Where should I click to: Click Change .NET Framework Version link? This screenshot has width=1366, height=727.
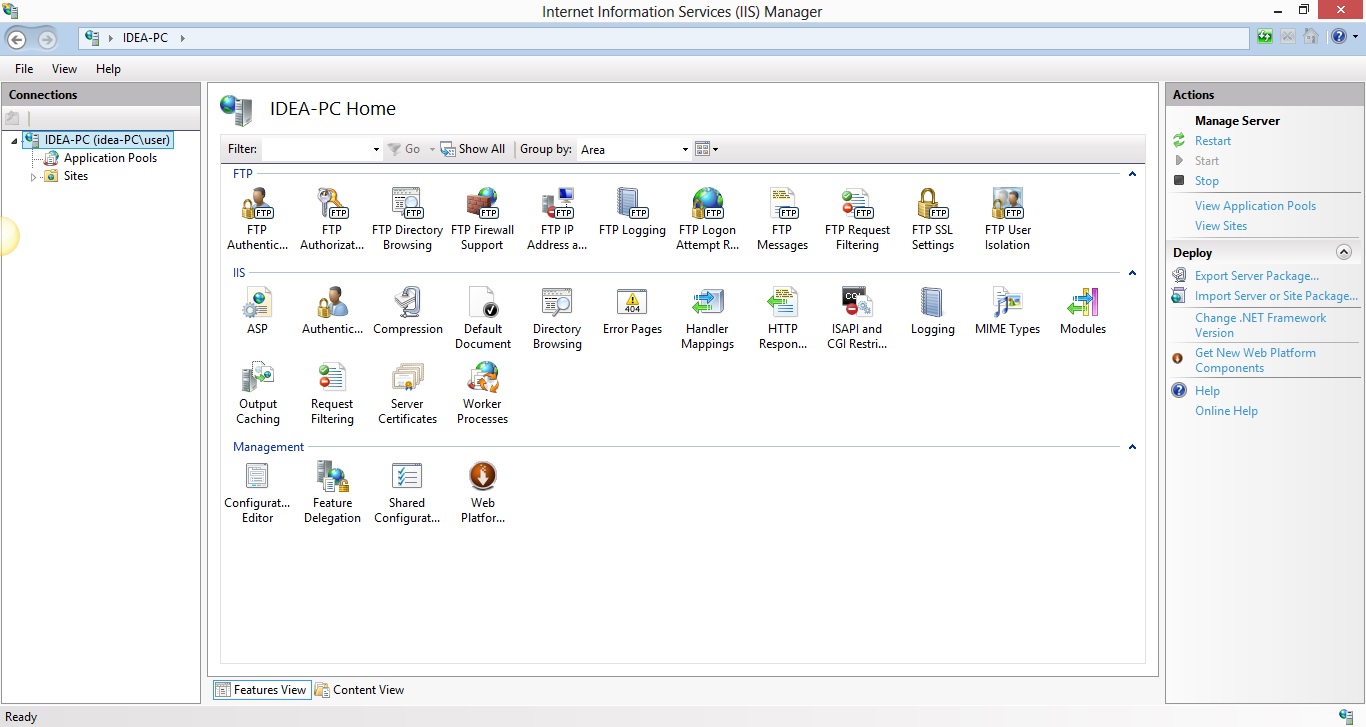(1260, 325)
